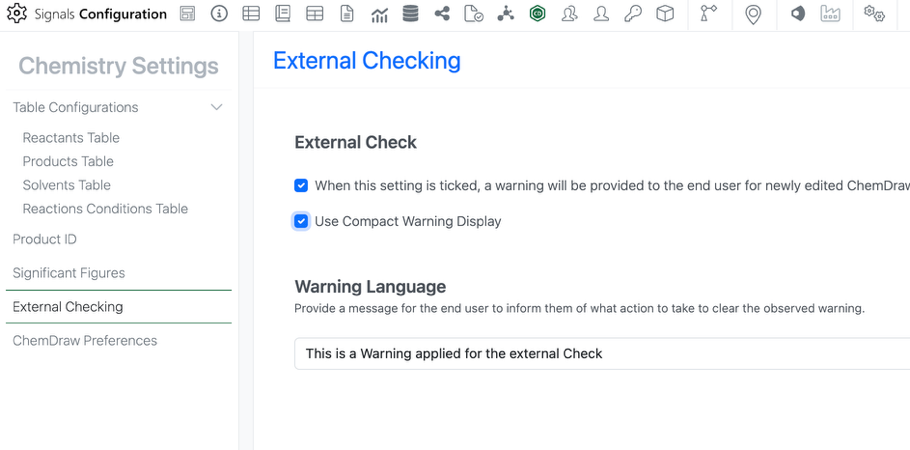Open the form layout icon in toolbar

pyautogui.click(x=187, y=14)
